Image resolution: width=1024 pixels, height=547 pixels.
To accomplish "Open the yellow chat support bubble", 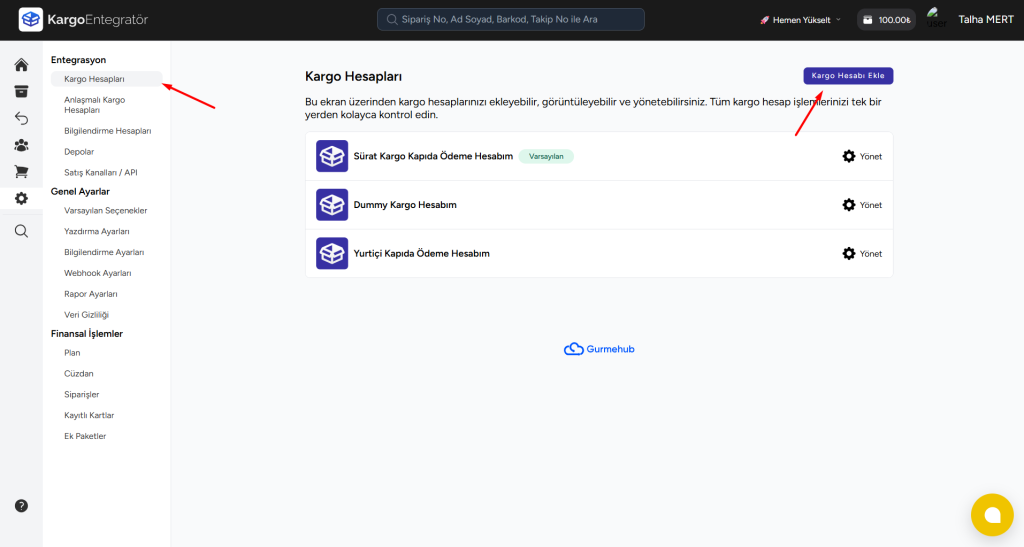I will (x=992, y=515).
